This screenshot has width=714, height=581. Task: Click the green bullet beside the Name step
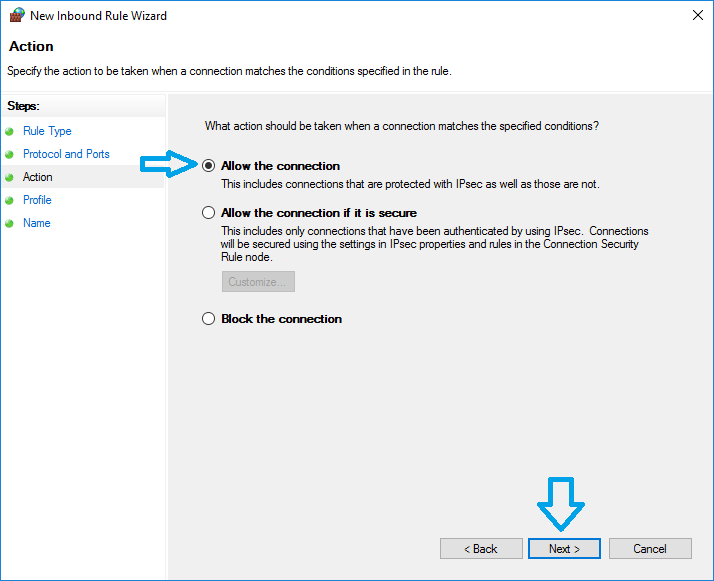pyautogui.click(x=10, y=223)
